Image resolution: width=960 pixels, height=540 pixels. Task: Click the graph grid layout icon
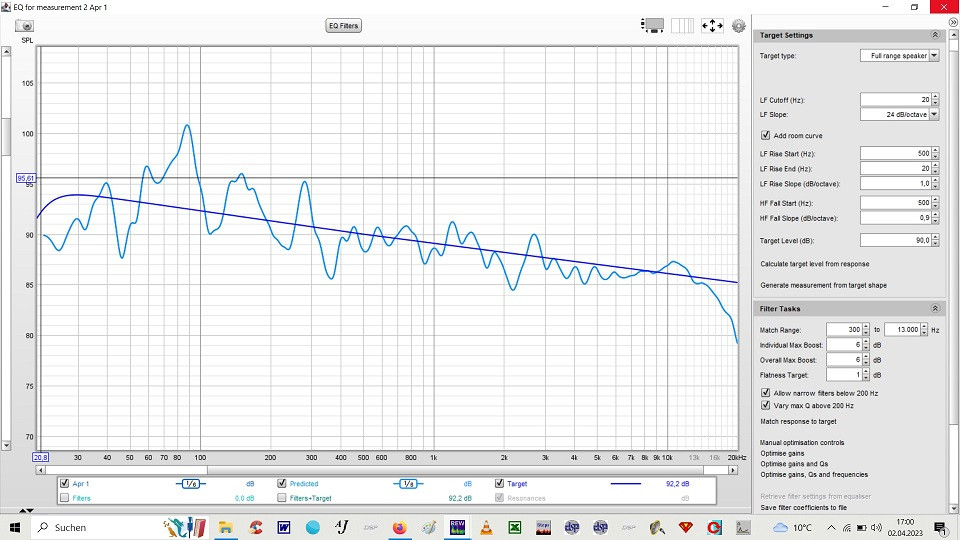[682, 26]
